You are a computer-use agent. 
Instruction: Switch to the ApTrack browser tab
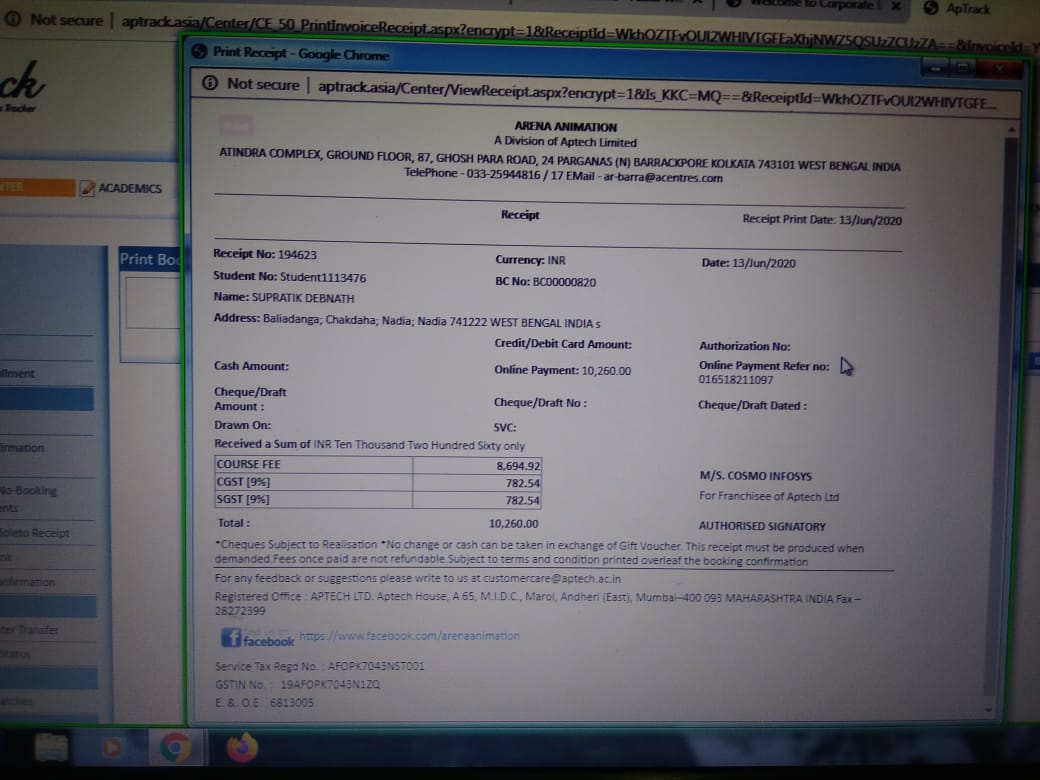[968, 9]
